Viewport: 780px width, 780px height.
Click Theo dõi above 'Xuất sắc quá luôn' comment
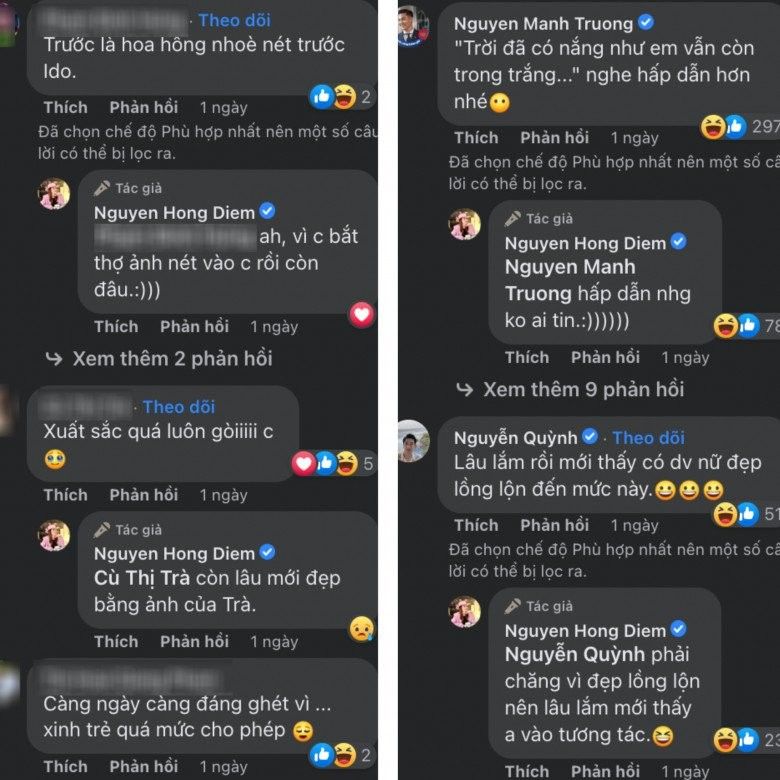click(x=179, y=406)
